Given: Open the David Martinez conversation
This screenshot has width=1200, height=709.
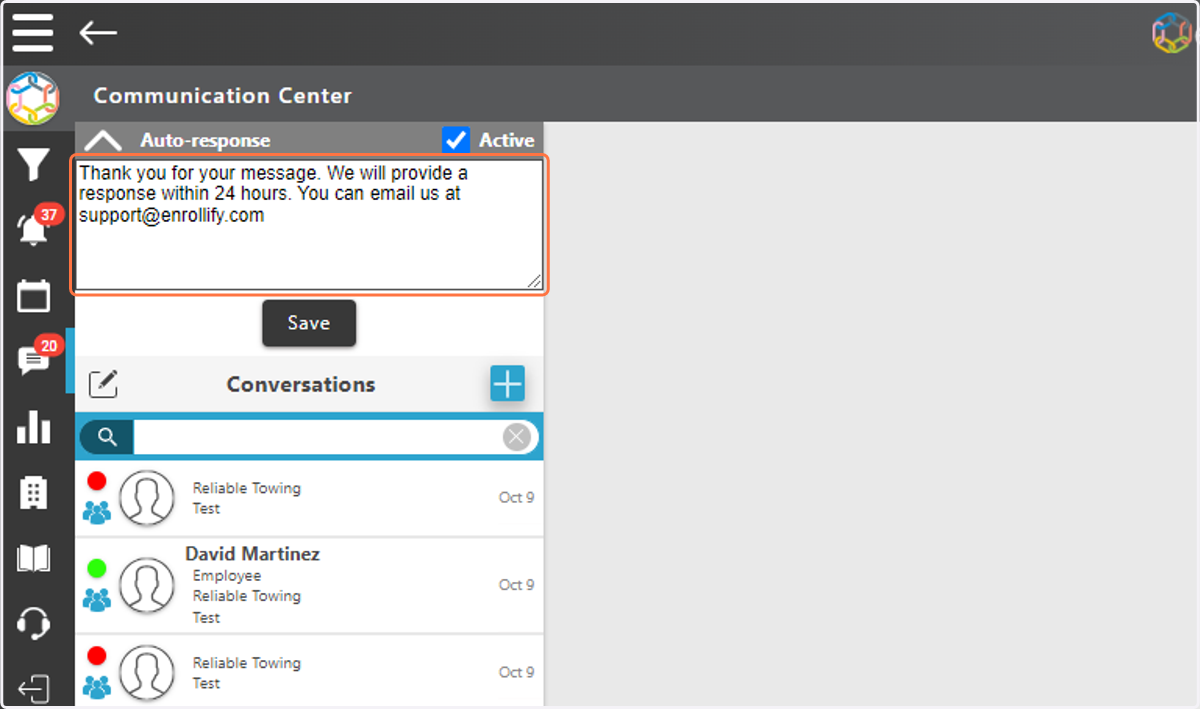Looking at the screenshot, I should coord(309,586).
